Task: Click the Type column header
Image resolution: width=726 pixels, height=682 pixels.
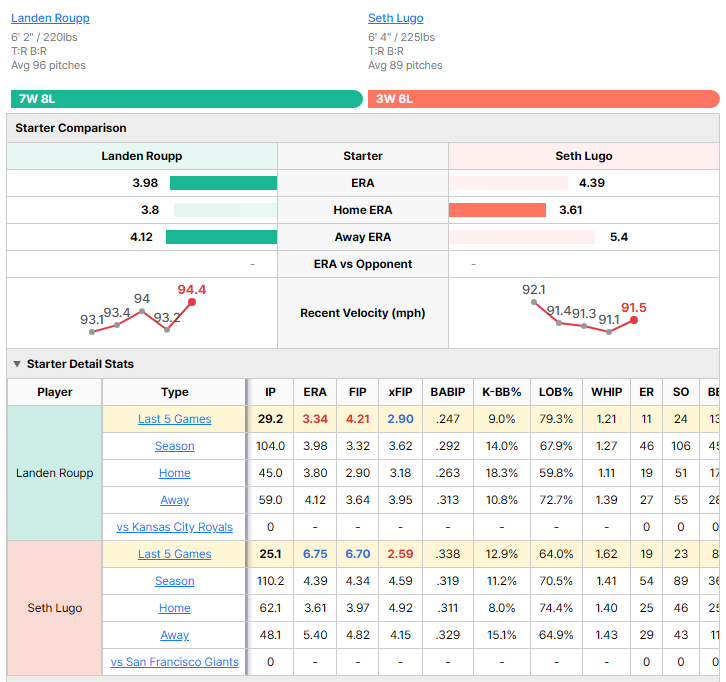Action: tap(175, 392)
